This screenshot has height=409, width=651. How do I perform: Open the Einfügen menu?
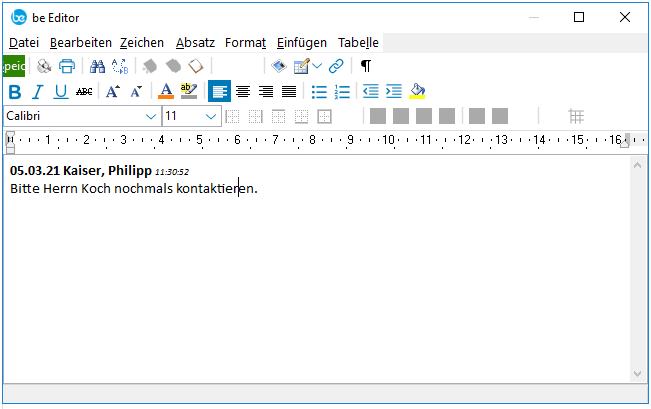point(302,42)
